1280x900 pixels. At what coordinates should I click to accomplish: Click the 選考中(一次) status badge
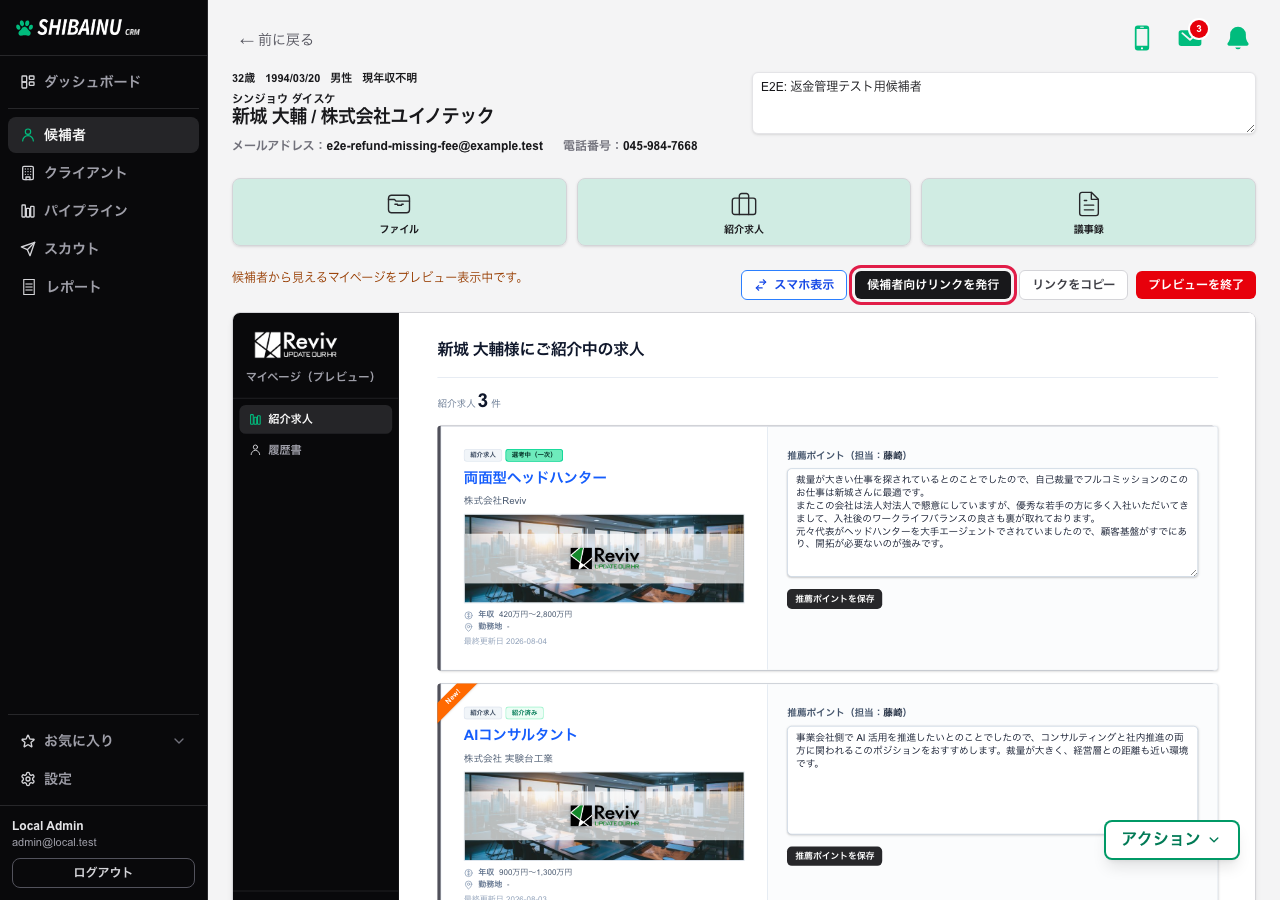click(534, 455)
